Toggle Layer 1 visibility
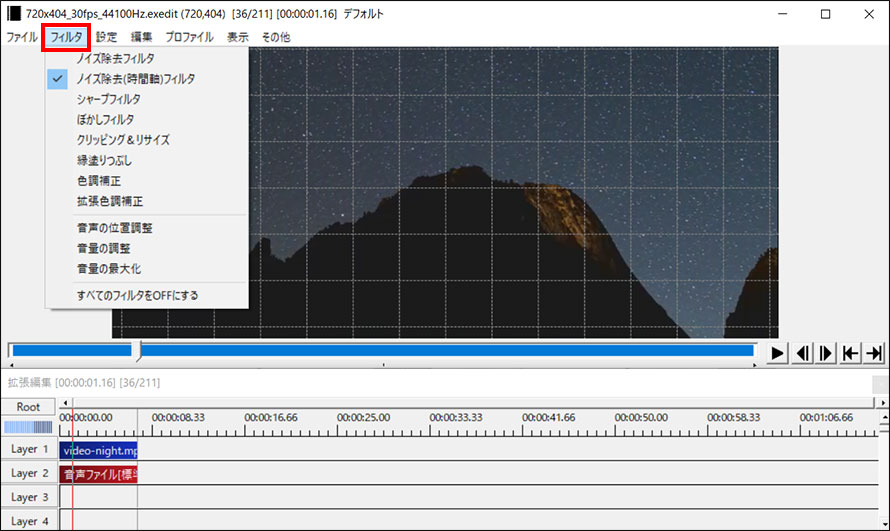Screen dimensions: 890x531 tap(30, 449)
